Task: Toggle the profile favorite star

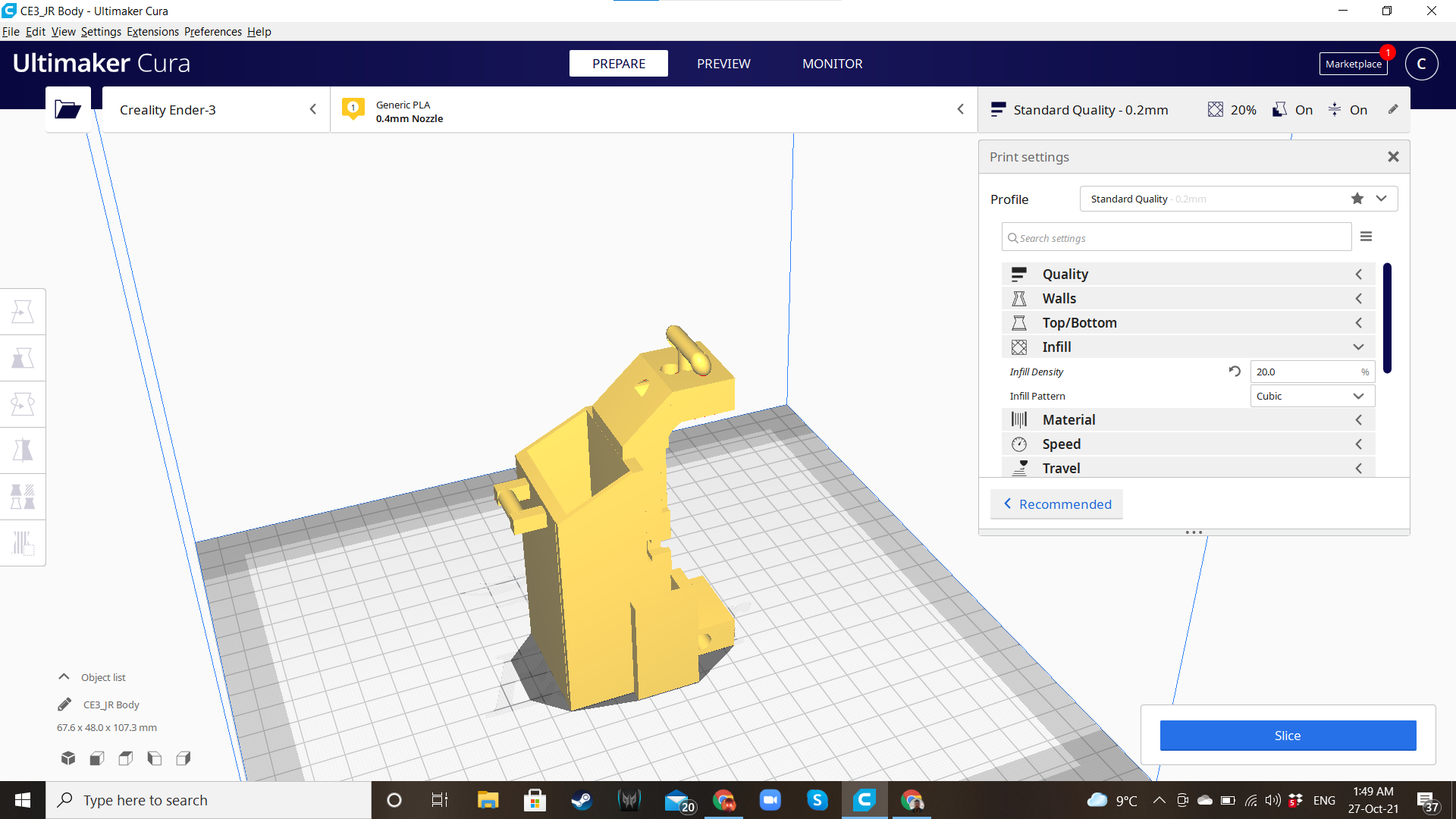Action: [1357, 199]
